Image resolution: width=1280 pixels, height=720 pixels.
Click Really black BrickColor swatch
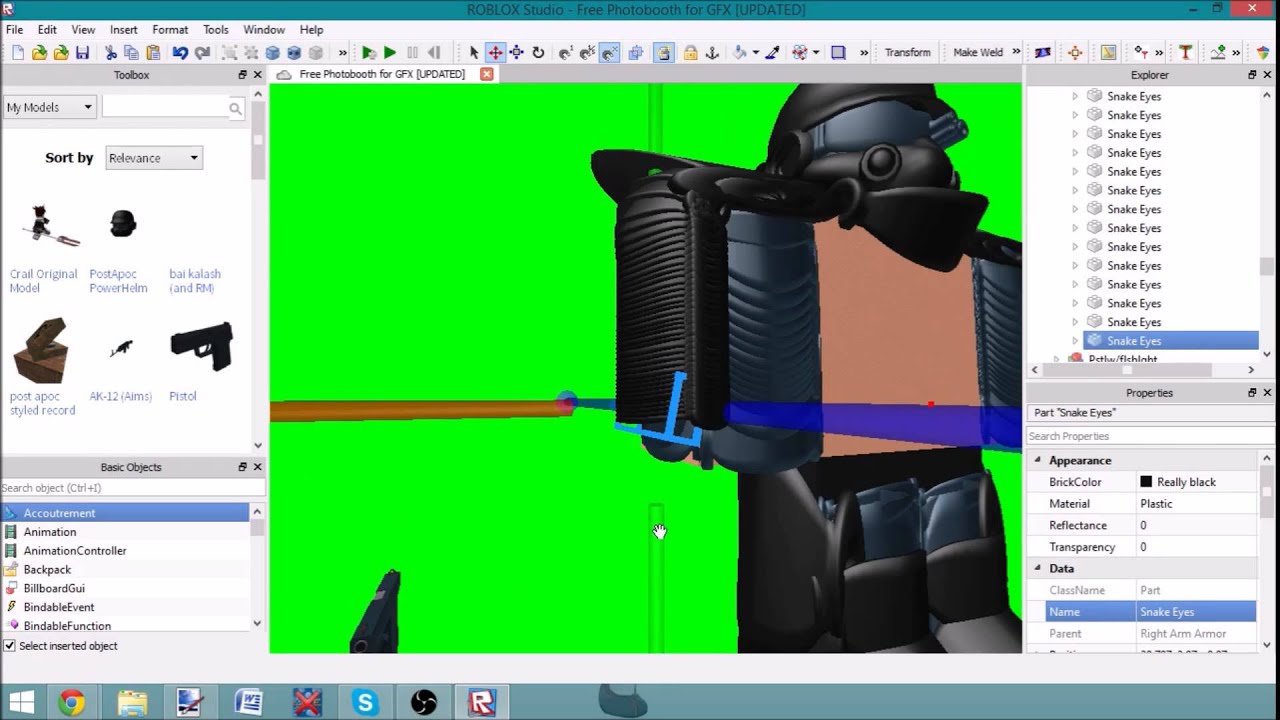pyautogui.click(x=1146, y=482)
